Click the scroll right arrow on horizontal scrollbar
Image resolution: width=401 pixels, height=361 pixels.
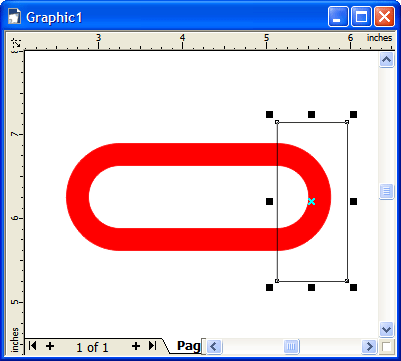(x=369, y=347)
